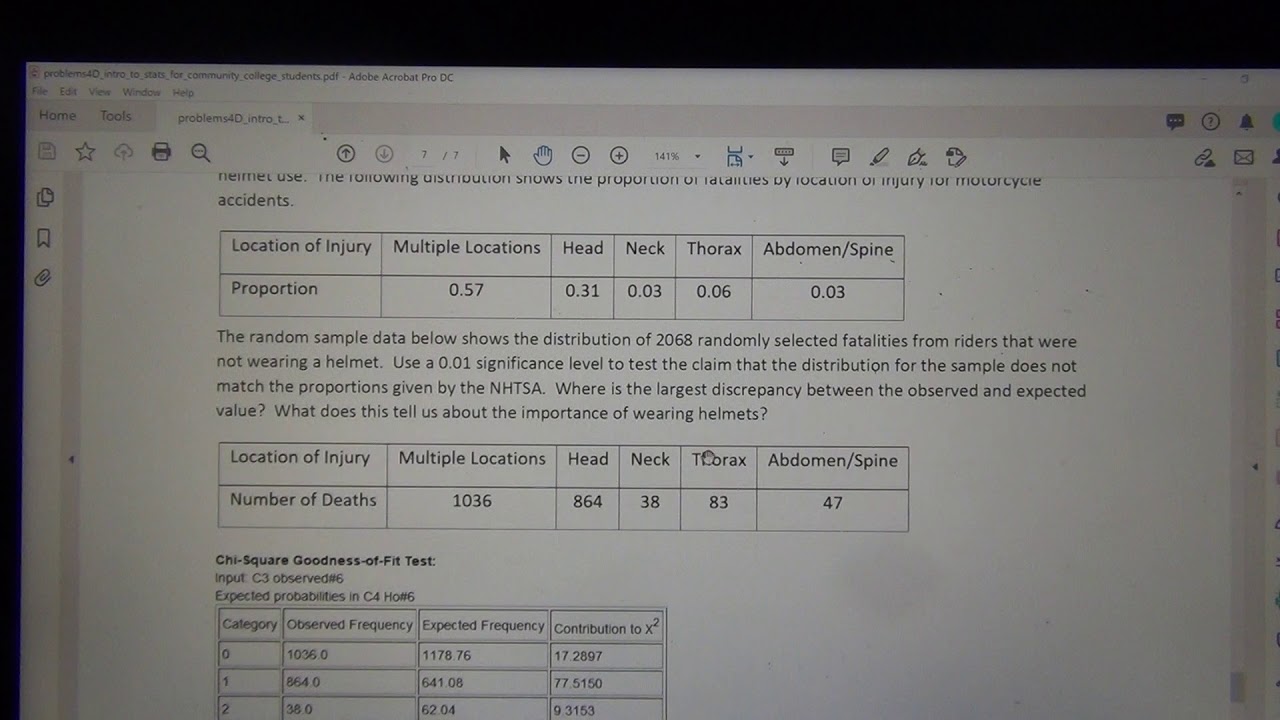Zoom in with the plus icon

point(619,156)
